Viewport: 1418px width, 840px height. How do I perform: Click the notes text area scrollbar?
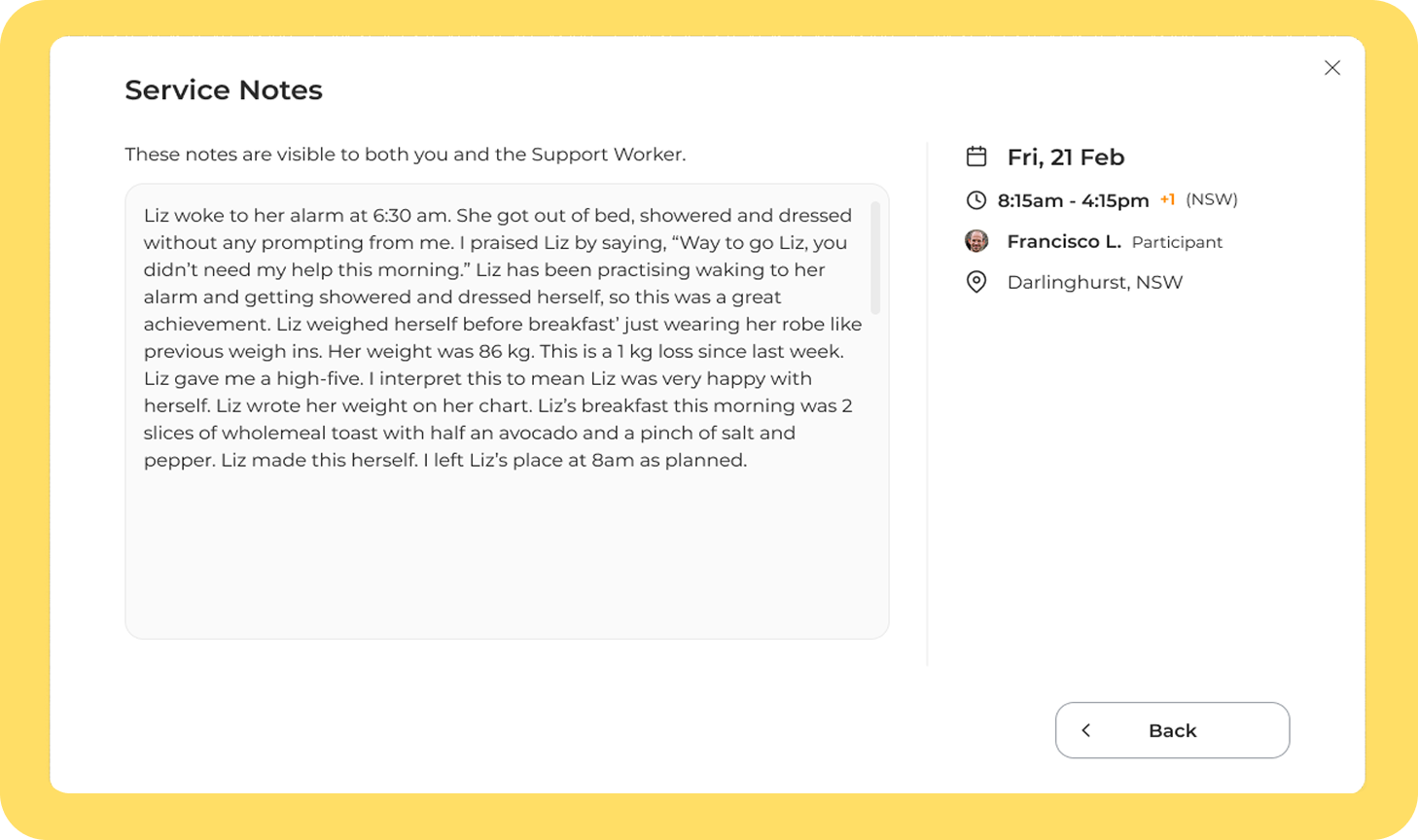click(x=875, y=259)
